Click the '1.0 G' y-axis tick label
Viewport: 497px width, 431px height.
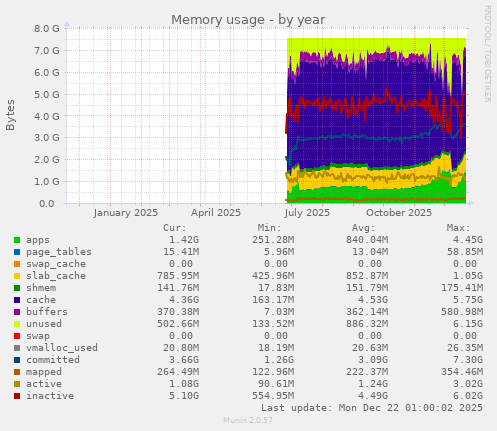tap(47, 182)
